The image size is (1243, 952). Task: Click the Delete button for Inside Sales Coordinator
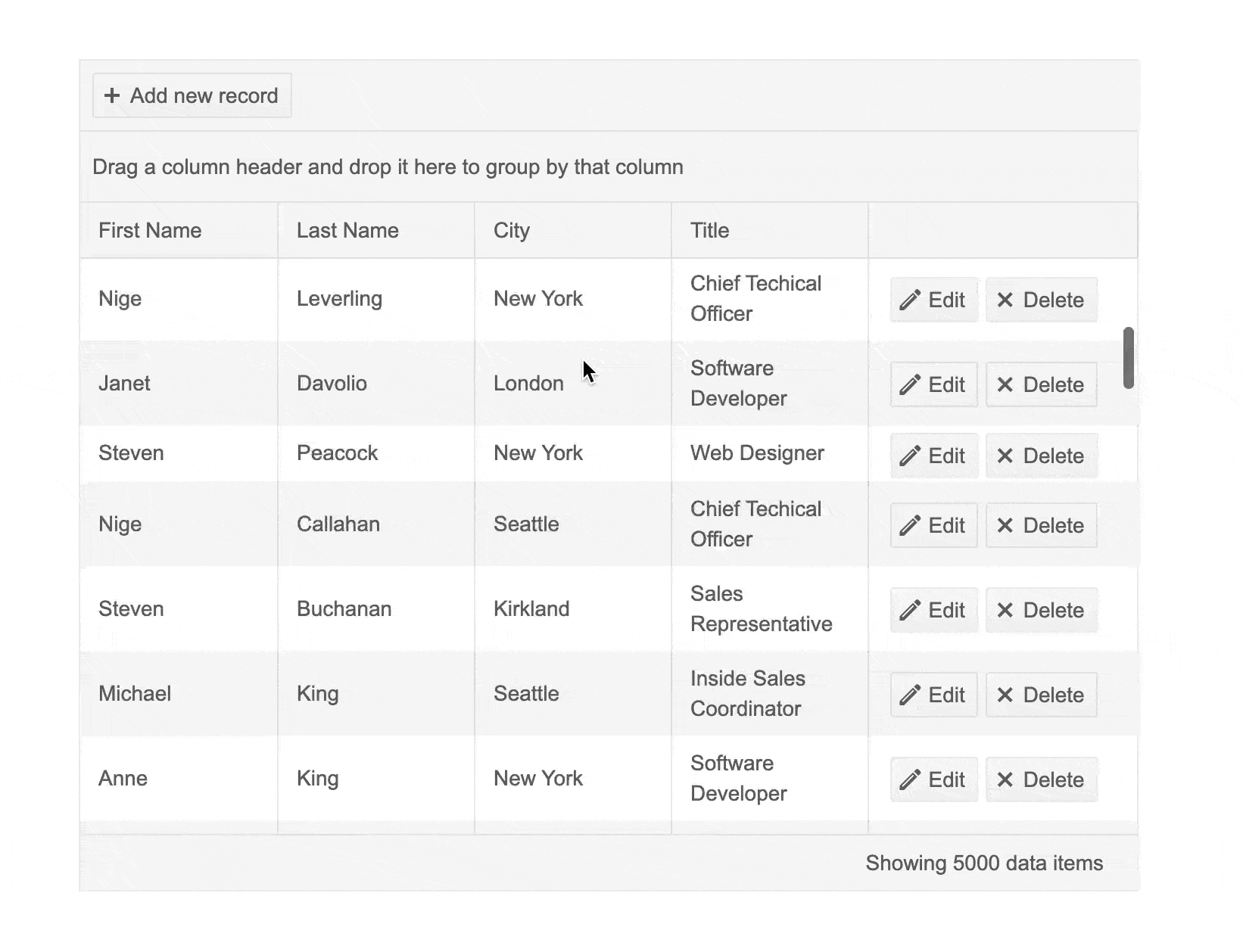point(1042,695)
